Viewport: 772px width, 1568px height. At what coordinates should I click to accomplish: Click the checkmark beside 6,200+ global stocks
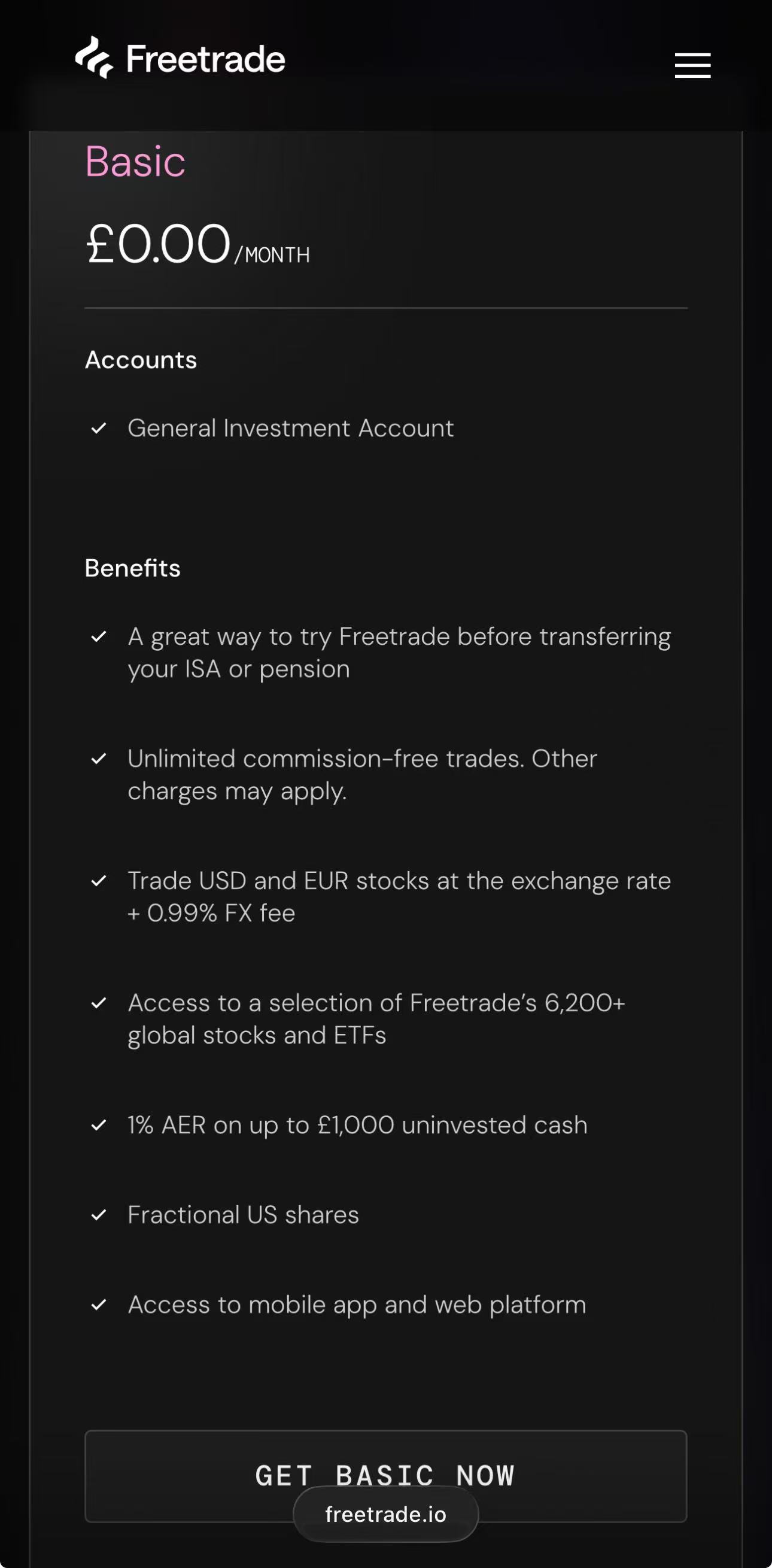point(99,1003)
